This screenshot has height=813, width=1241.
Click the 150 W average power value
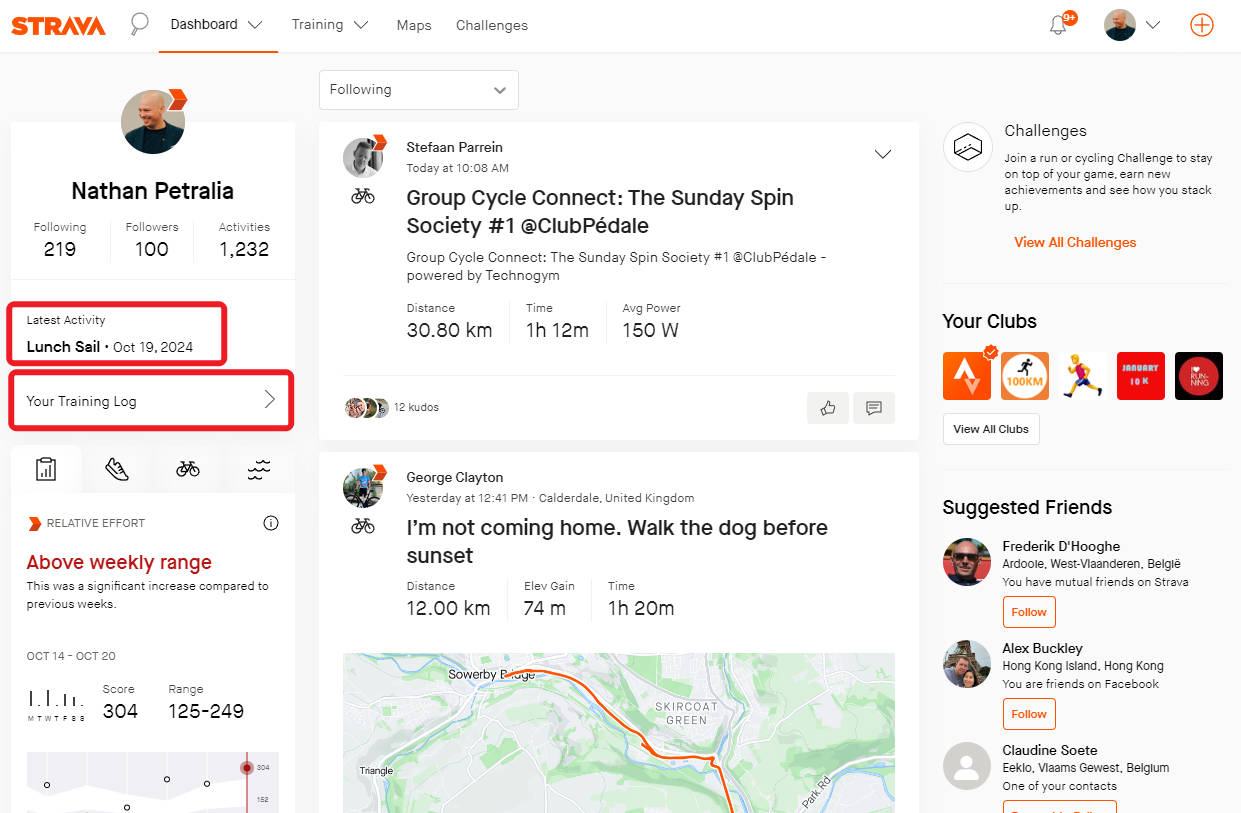(650, 330)
